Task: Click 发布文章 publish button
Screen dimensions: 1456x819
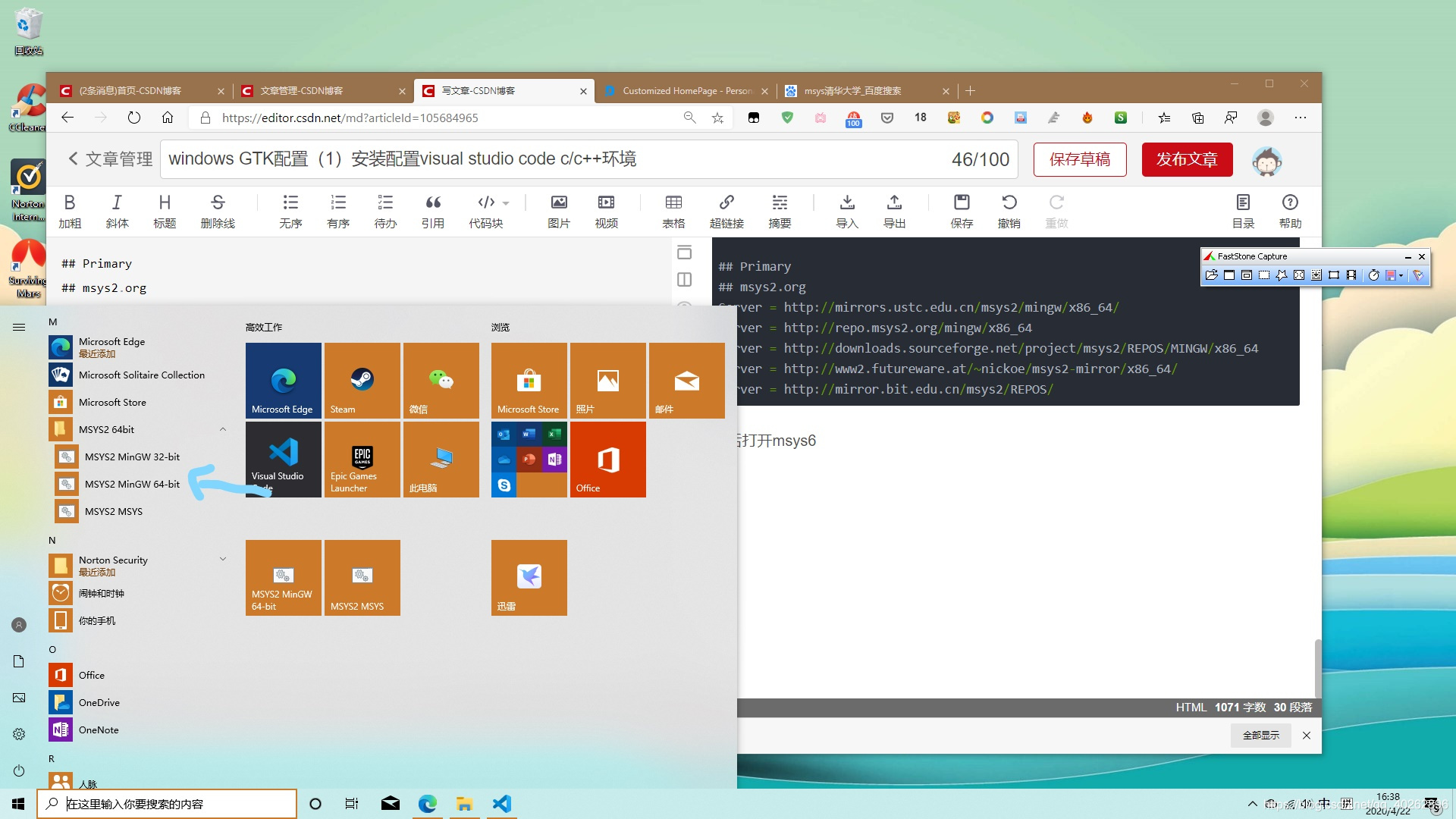Action: pyautogui.click(x=1187, y=159)
